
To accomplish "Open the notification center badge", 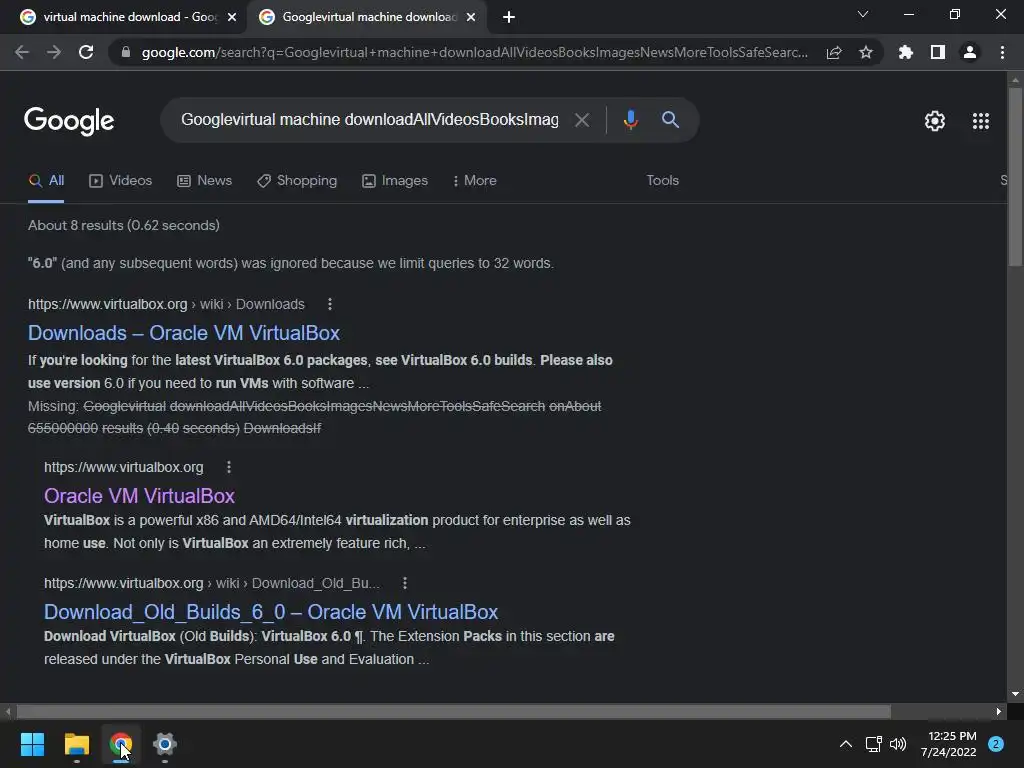I will (x=996, y=744).
